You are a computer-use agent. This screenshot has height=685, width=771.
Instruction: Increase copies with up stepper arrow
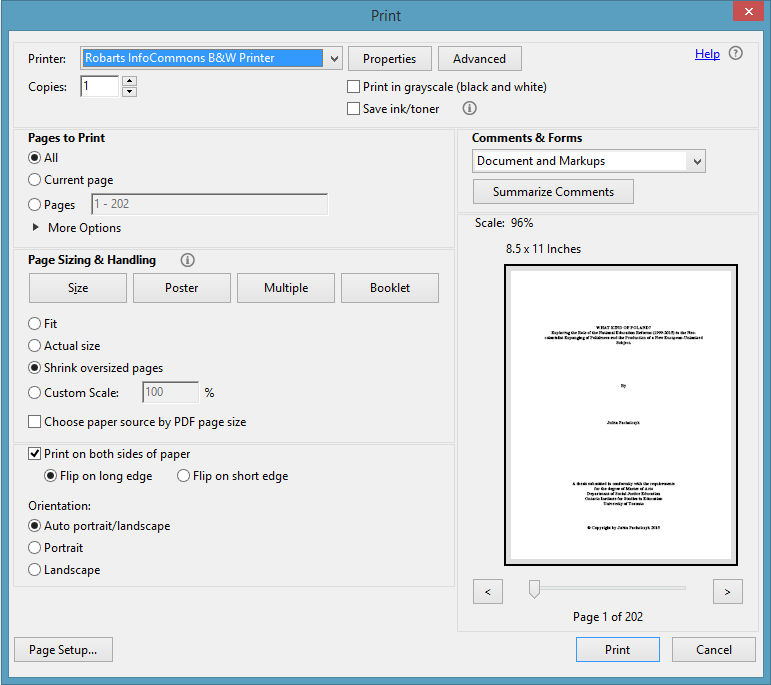pos(129,82)
